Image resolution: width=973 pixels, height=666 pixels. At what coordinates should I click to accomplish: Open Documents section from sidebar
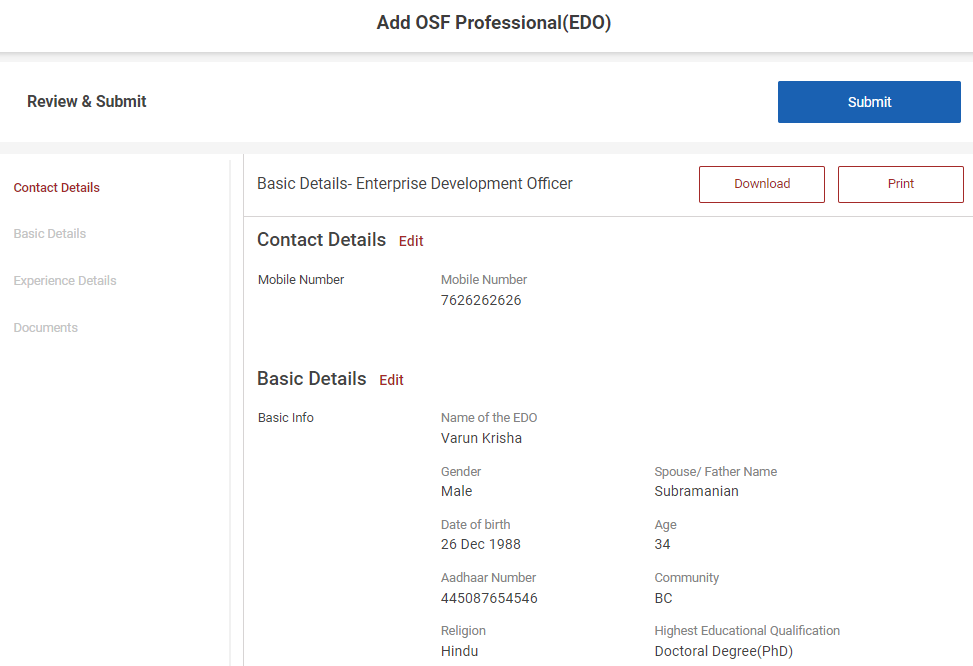(46, 328)
